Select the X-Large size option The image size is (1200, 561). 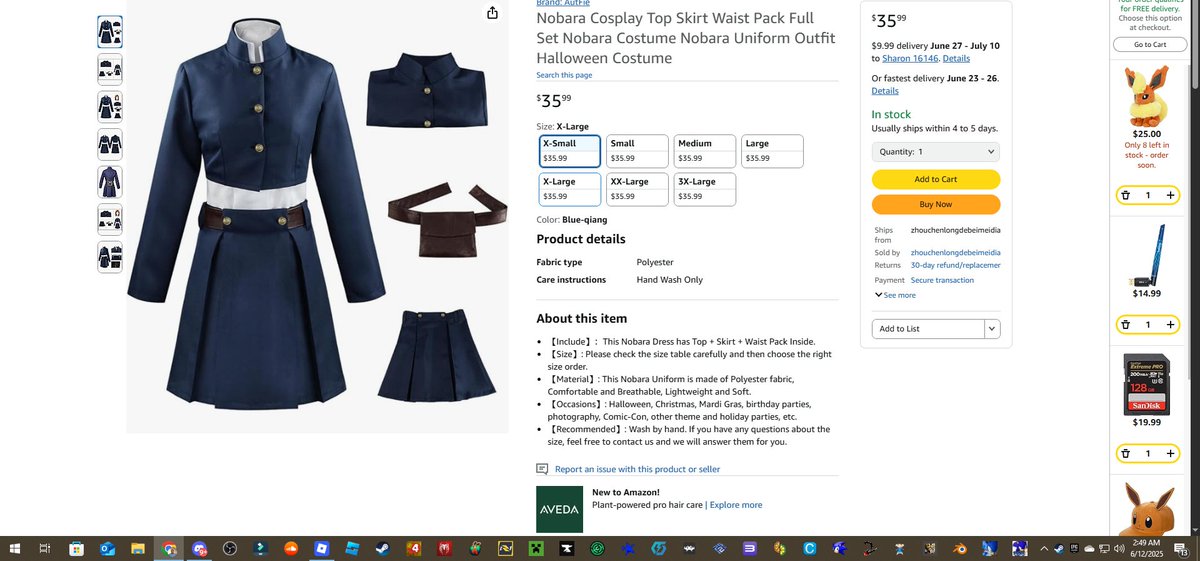570,189
